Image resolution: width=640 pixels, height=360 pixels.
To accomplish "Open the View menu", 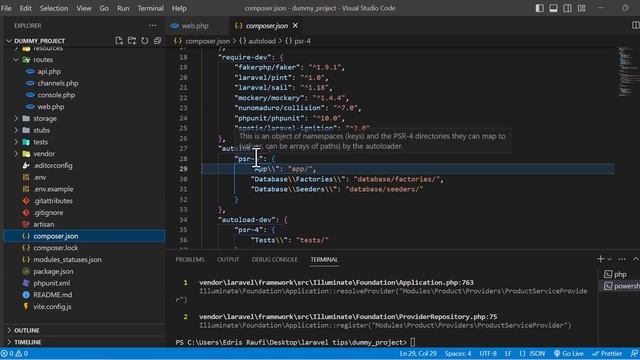I will (84, 8).
